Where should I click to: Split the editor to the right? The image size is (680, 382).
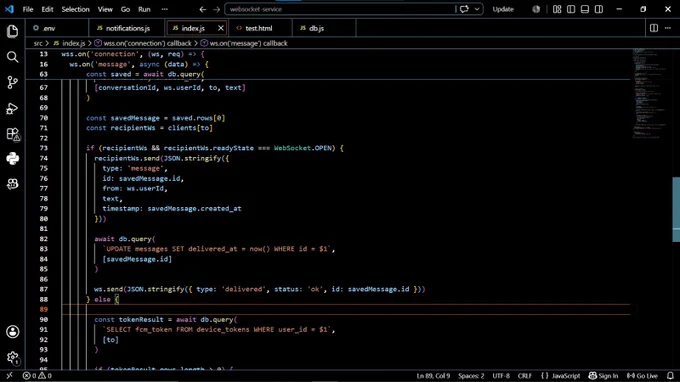click(x=654, y=28)
